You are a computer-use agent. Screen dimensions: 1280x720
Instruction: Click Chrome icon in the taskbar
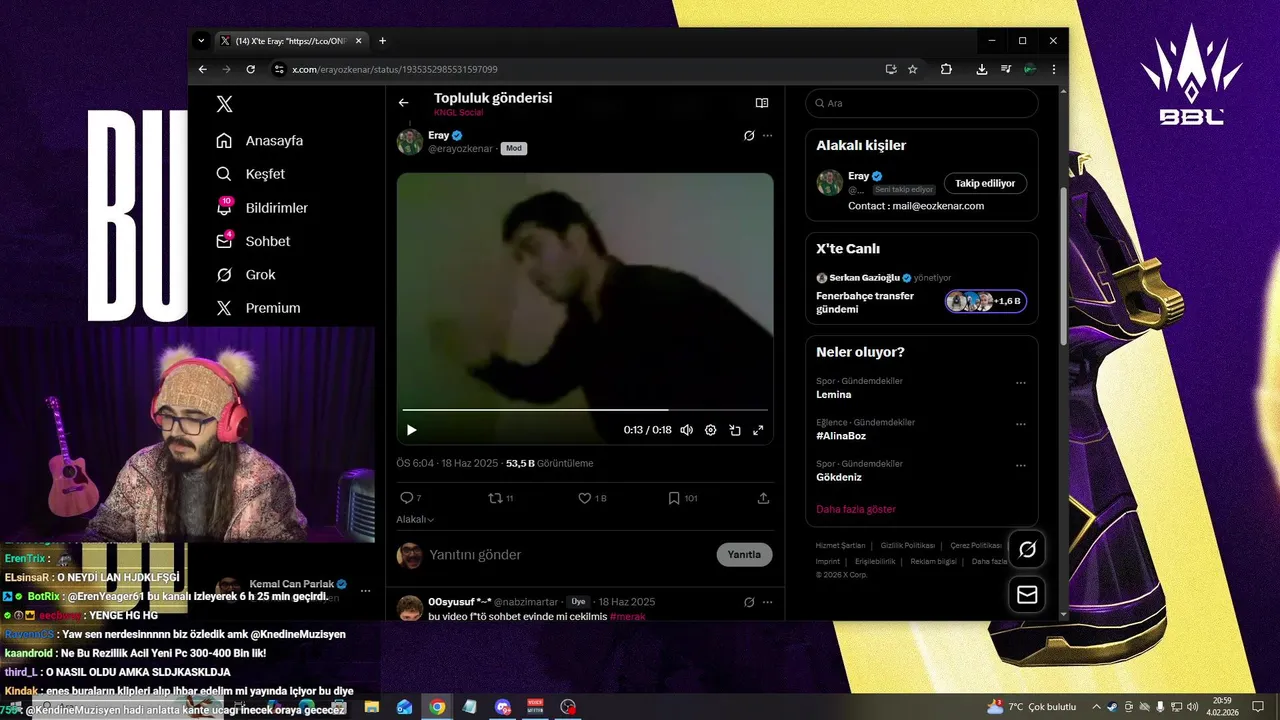pos(437,707)
